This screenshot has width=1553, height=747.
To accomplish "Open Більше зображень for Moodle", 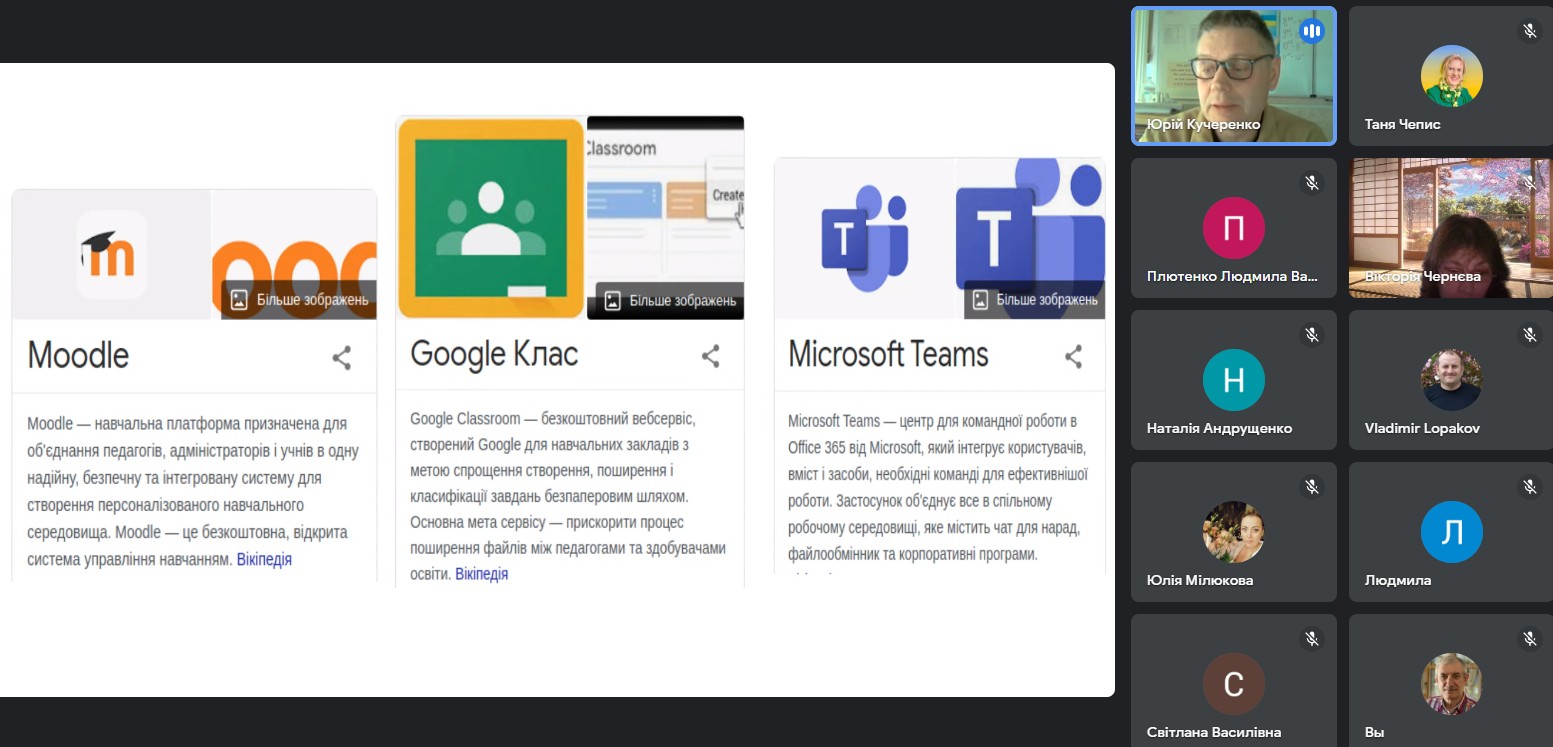I will point(299,300).
